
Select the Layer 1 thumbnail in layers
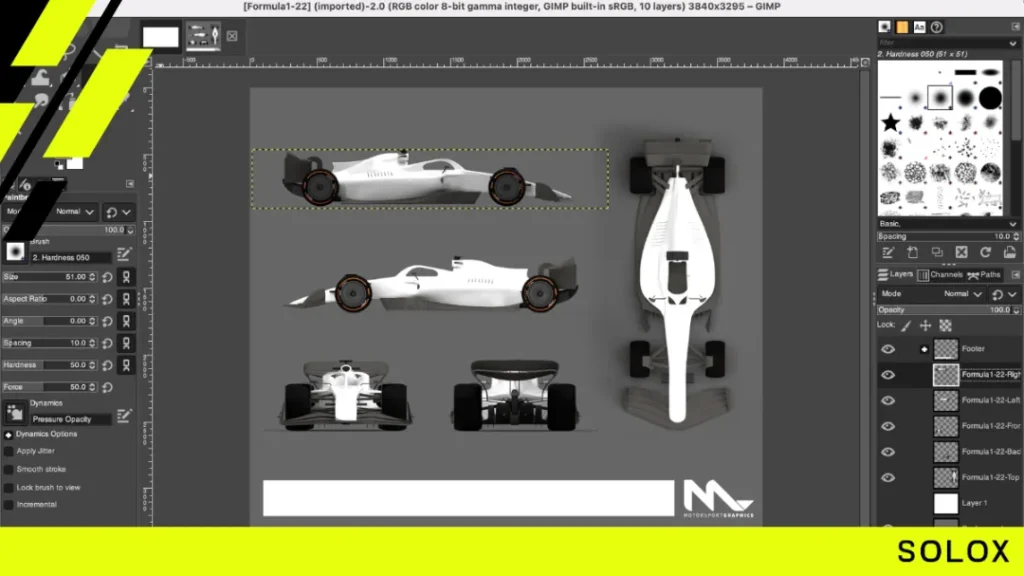945,504
